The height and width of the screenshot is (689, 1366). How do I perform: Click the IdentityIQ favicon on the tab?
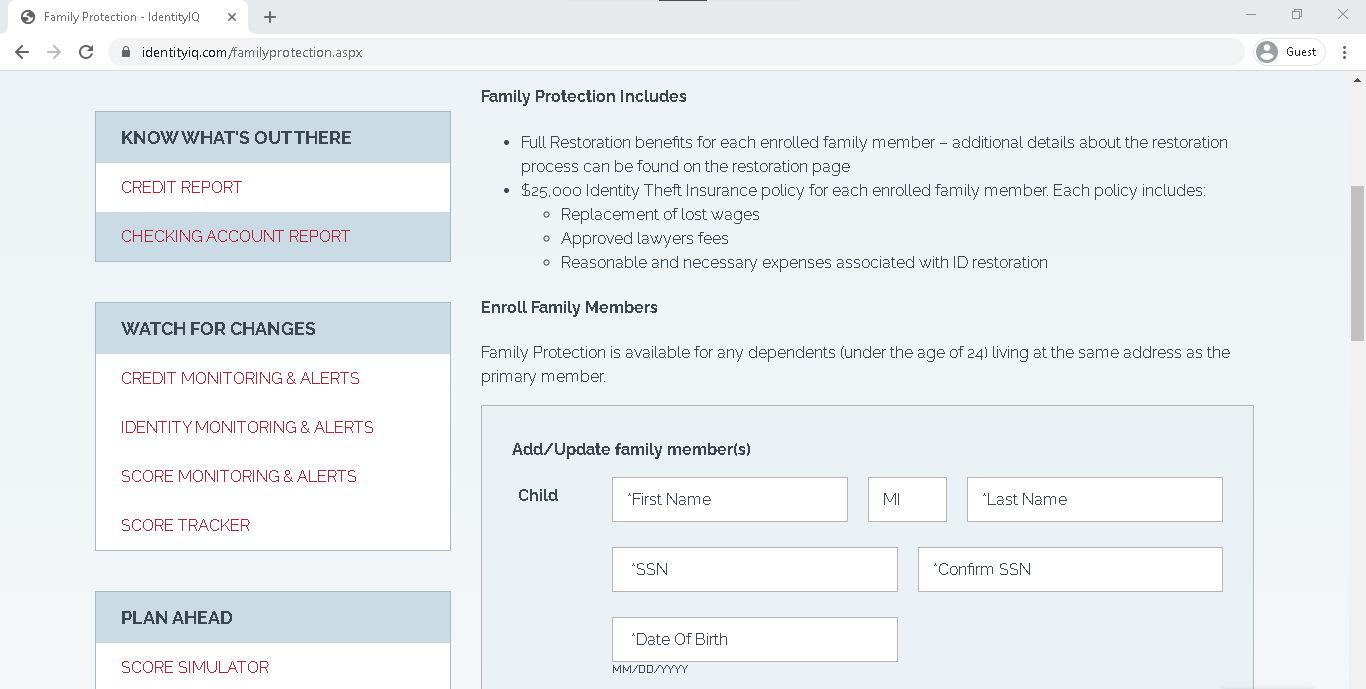pos(28,16)
